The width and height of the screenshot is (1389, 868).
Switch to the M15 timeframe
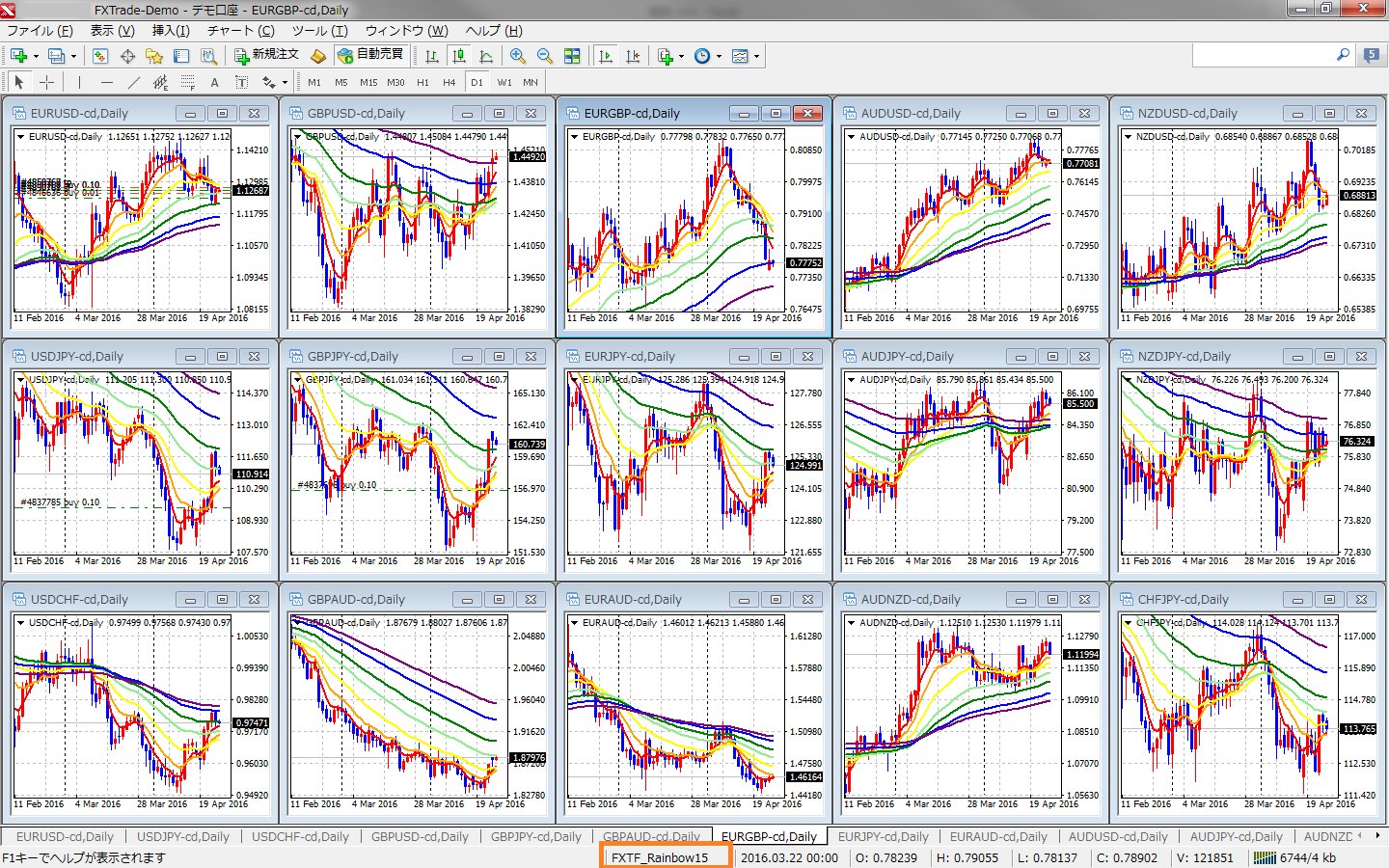tap(368, 82)
